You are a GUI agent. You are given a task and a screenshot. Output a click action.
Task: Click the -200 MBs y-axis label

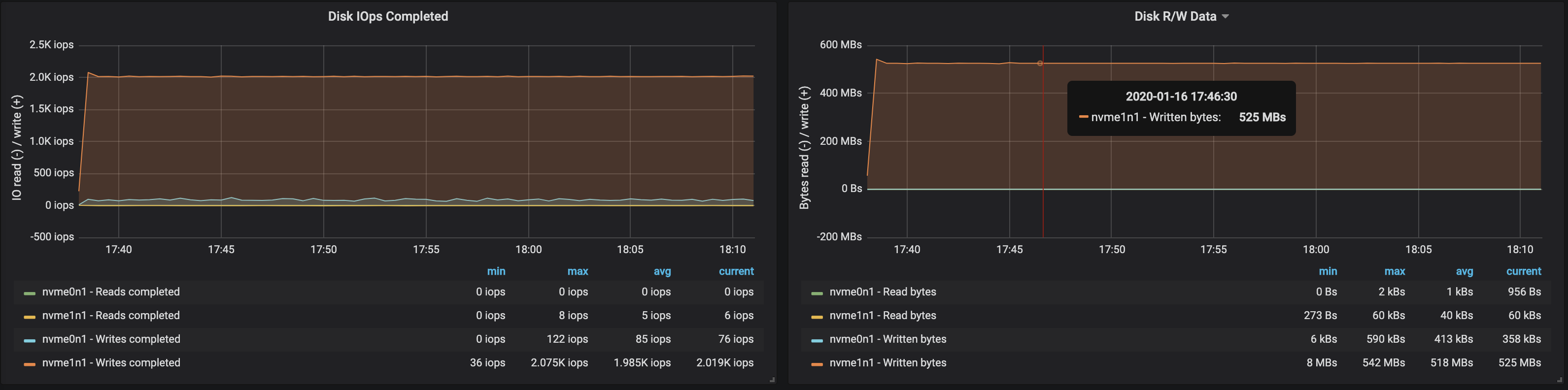pos(839,237)
